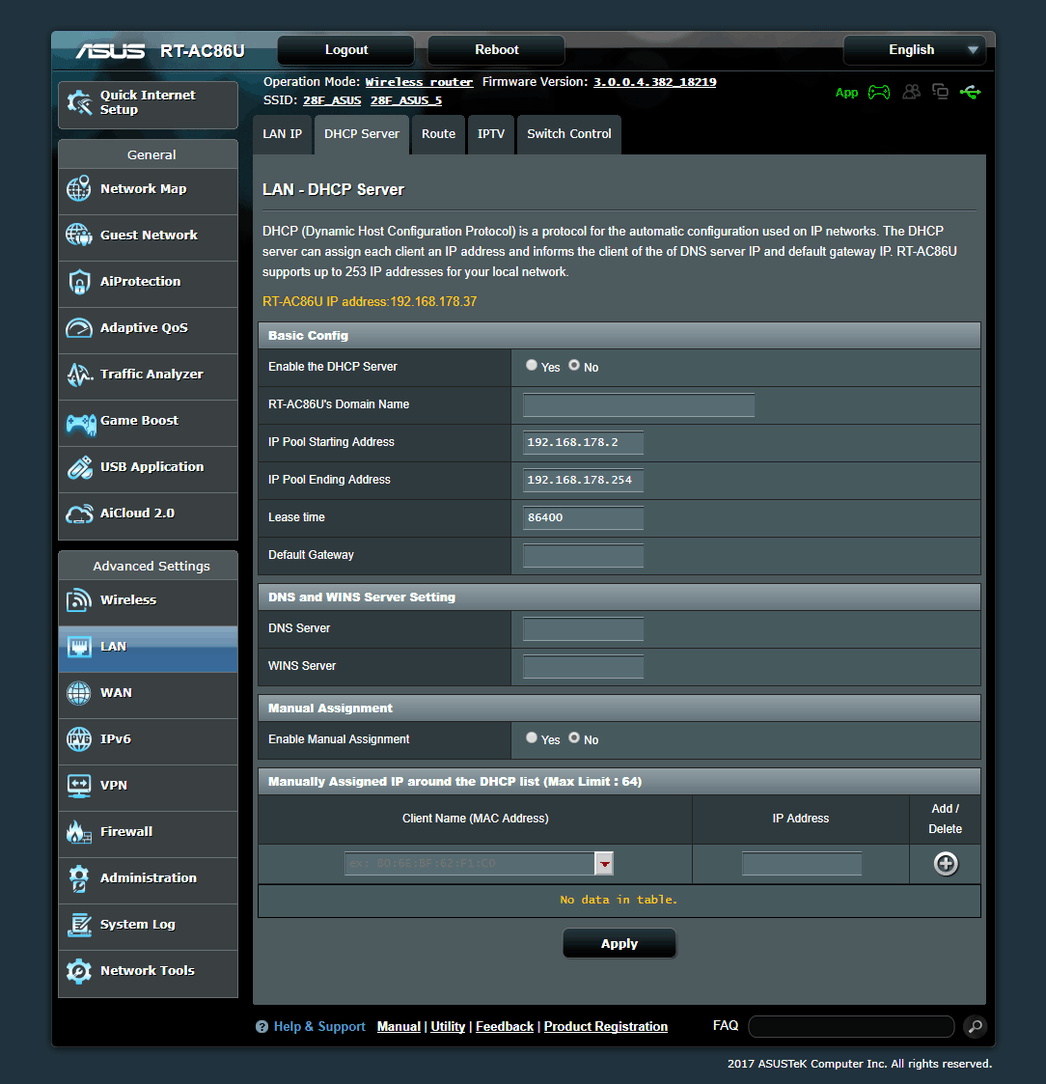This screenshot has width=1046, height=1084.
Task: Click the Guest Network icon
Action: click(79, 235)
